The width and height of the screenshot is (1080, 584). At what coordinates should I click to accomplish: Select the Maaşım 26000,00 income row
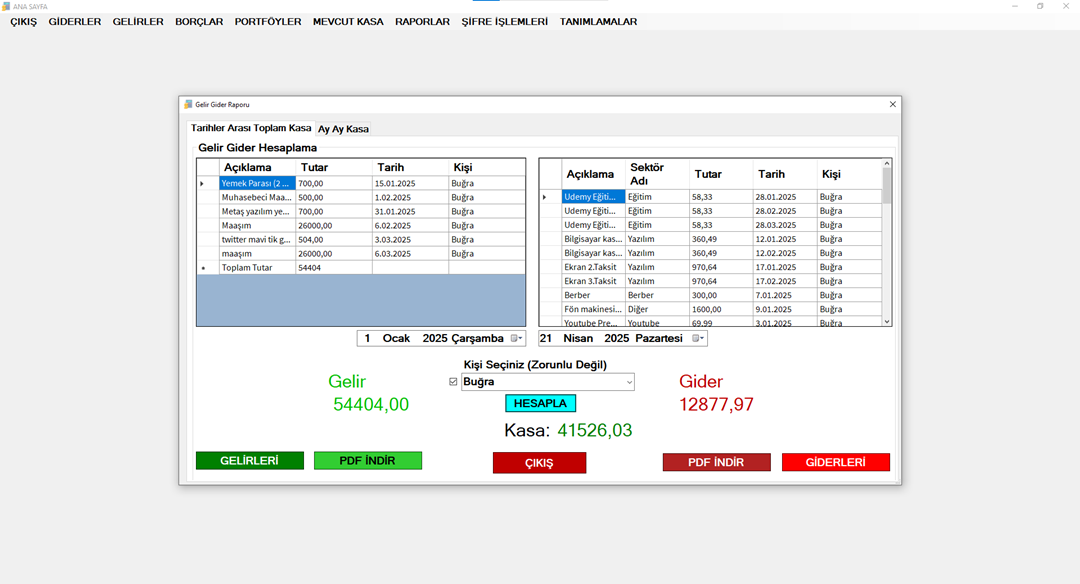tap(258, 226)
